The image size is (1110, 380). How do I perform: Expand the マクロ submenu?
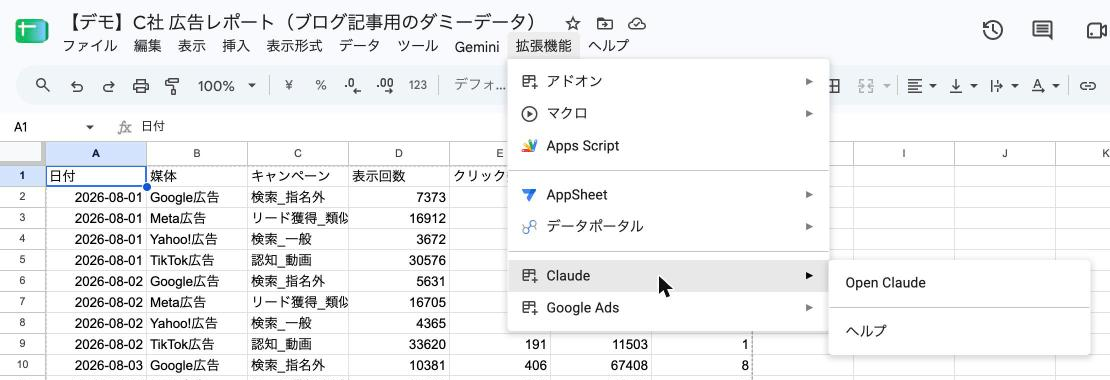coord(668,114)
